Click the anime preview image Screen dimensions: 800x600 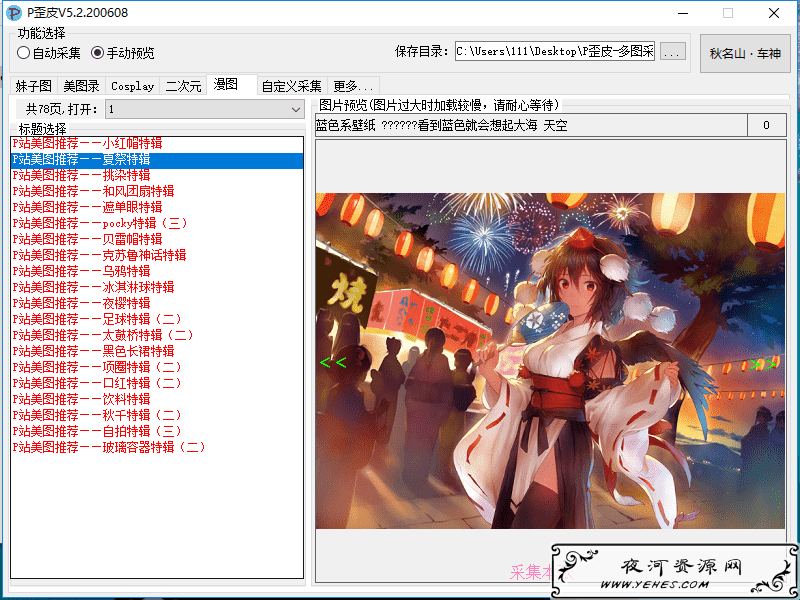(550, 361)
